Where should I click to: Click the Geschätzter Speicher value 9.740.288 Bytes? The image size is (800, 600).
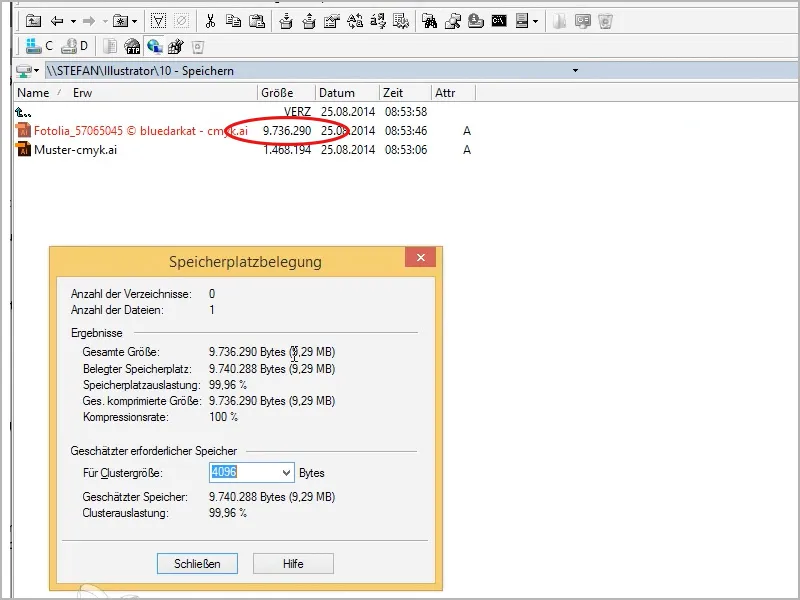[x=272, y=497]
